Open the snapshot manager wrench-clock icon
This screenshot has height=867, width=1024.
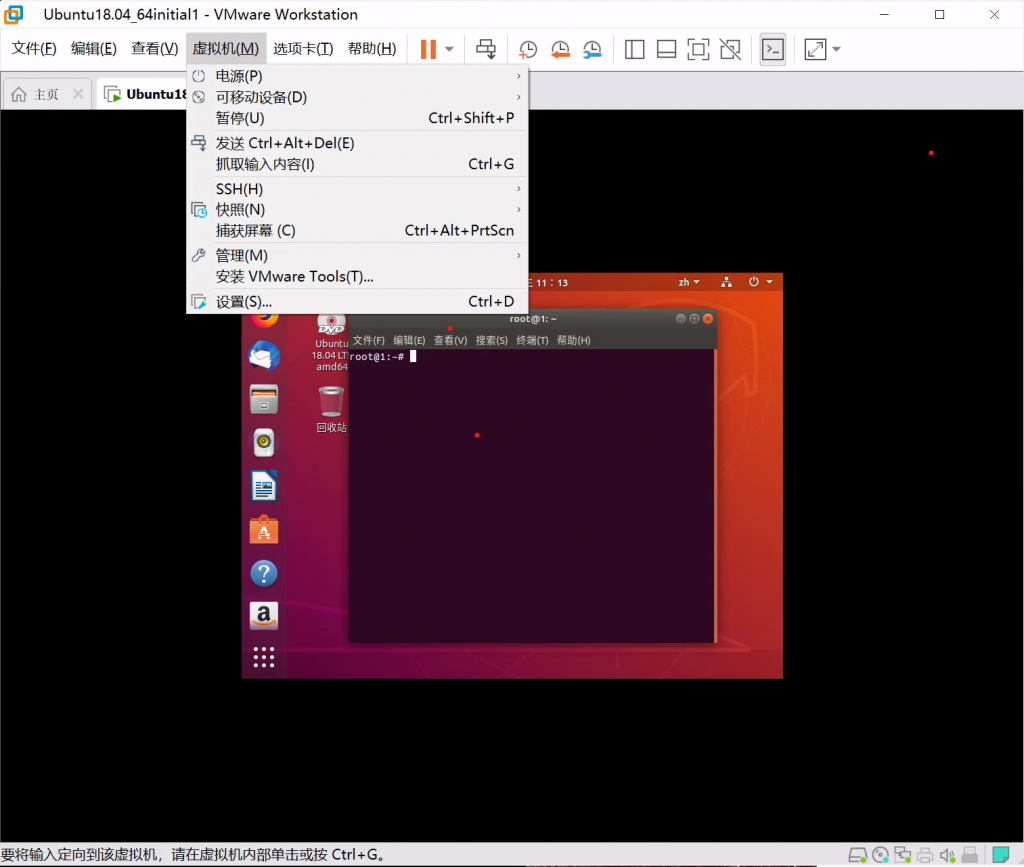pyautogui.click(x=593, y=49)
